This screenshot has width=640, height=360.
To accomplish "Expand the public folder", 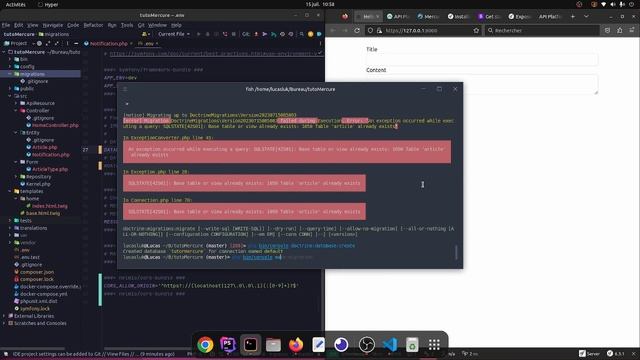I will 10,89.
